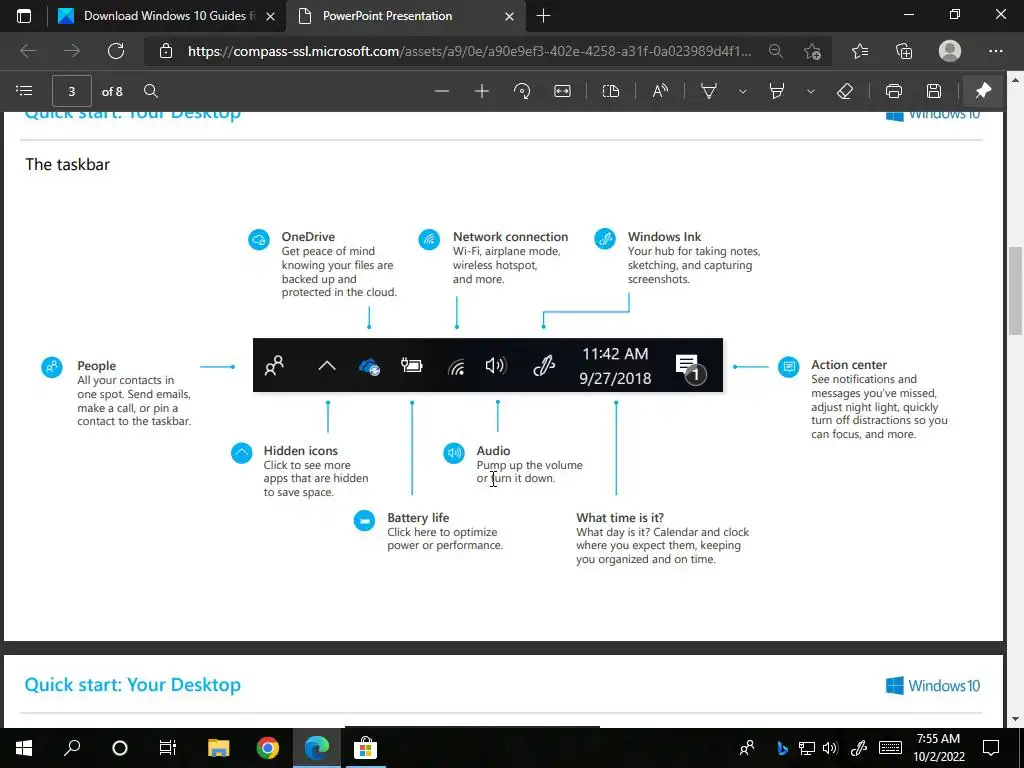
Task: Open Cortana from the taskbar
Action: coord(120,747)
